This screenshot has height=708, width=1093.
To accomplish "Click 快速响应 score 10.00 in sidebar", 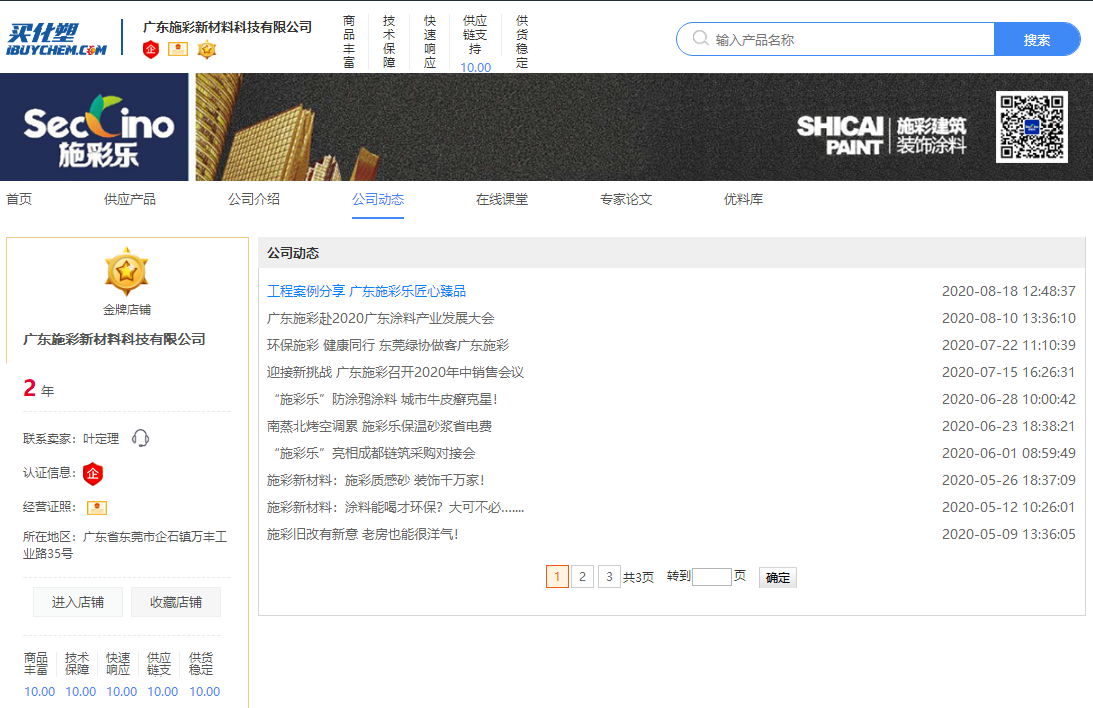I will coord(122,692).
